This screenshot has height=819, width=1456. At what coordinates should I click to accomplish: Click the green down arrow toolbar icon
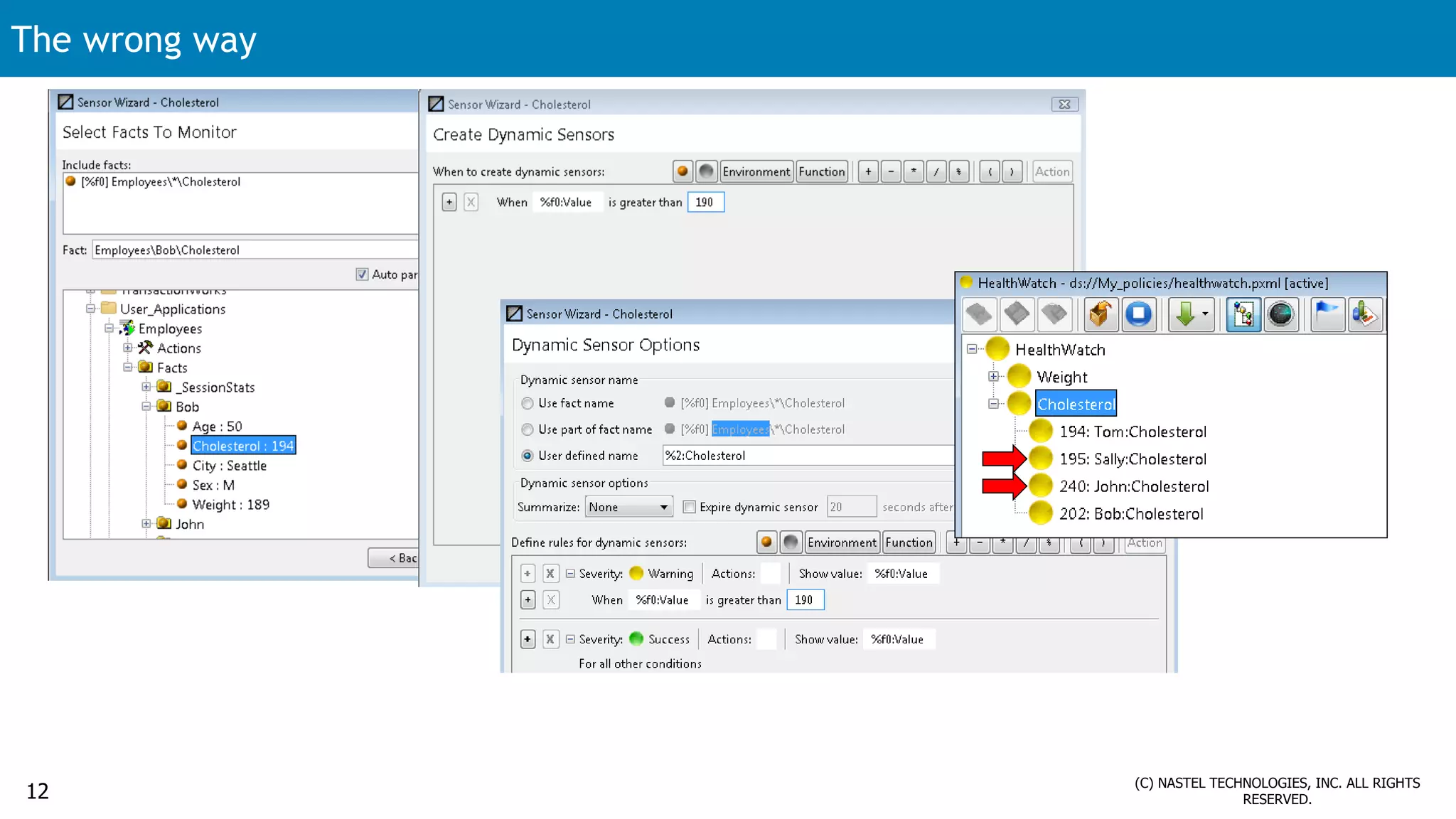1185,314
